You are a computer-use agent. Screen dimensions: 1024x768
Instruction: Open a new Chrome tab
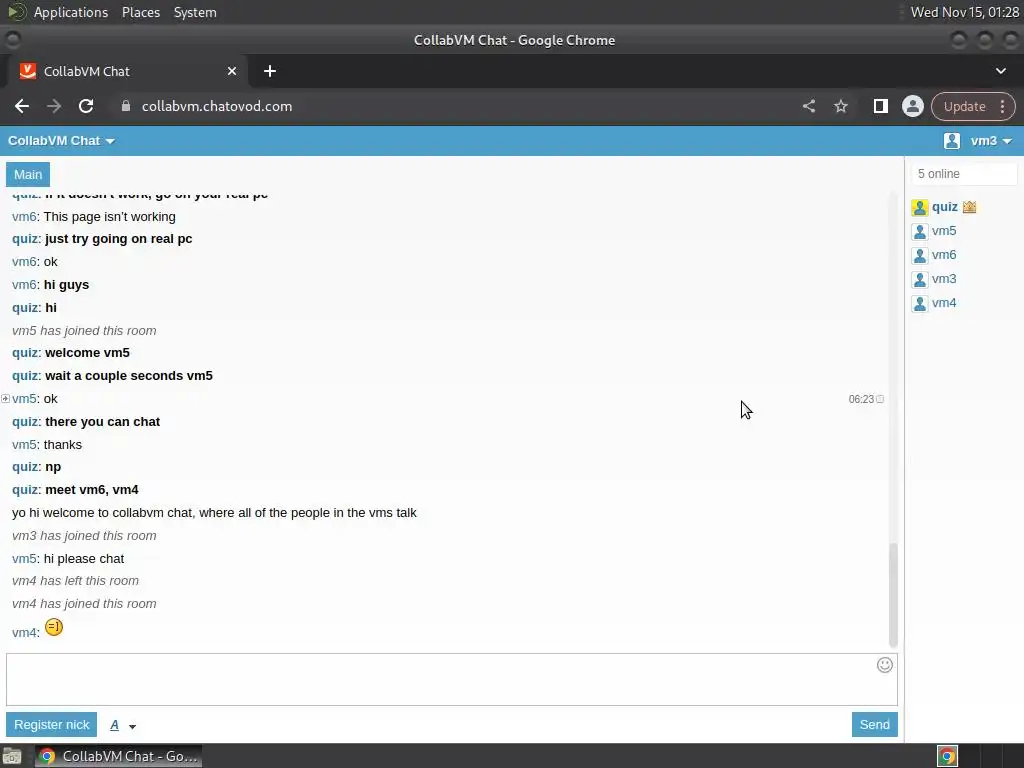(270, 71)
